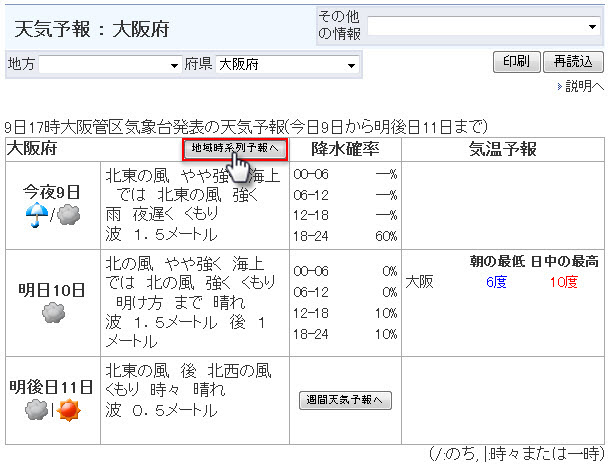Viewport: 610px width, 464px height.
Task: Open 地域時系列予報へ regional time-series forecast
Action: [x=235, y=149]
